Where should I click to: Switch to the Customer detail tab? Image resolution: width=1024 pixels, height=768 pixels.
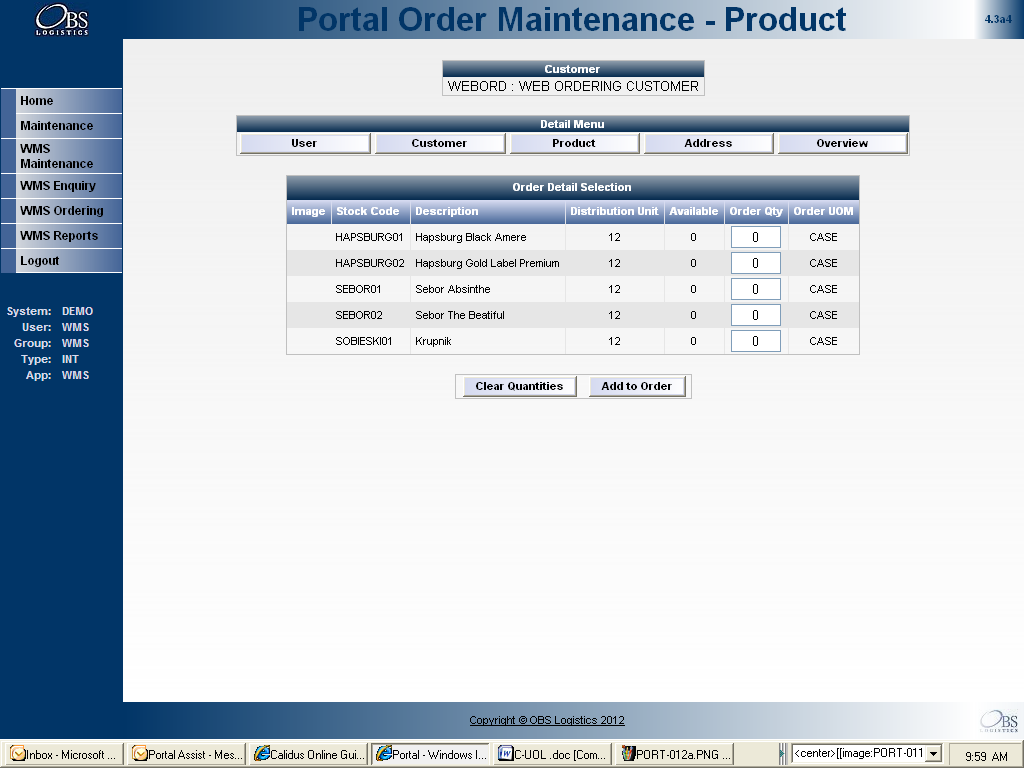point(440,143)
